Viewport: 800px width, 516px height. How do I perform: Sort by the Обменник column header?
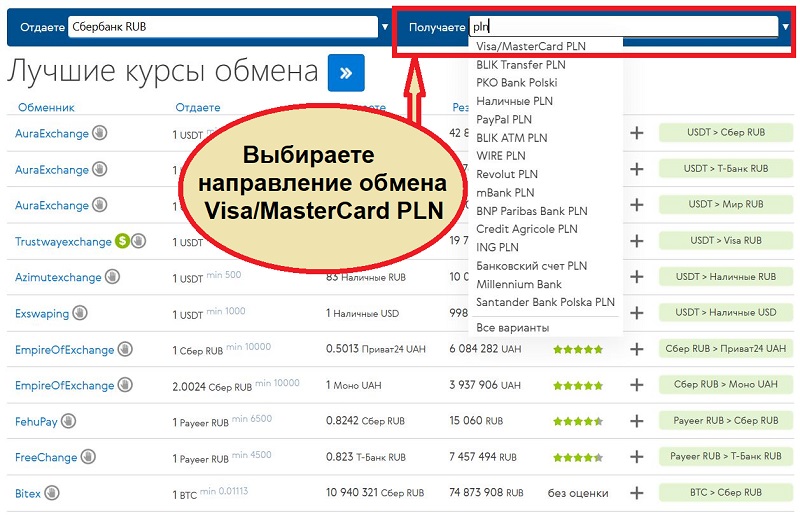click(x=46, y=107)
